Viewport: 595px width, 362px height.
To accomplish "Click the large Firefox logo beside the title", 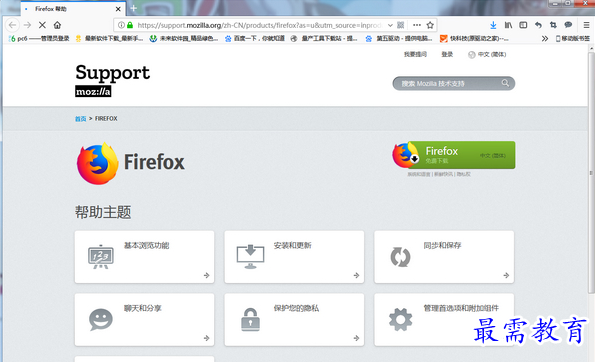I will (x=98, y=164).
